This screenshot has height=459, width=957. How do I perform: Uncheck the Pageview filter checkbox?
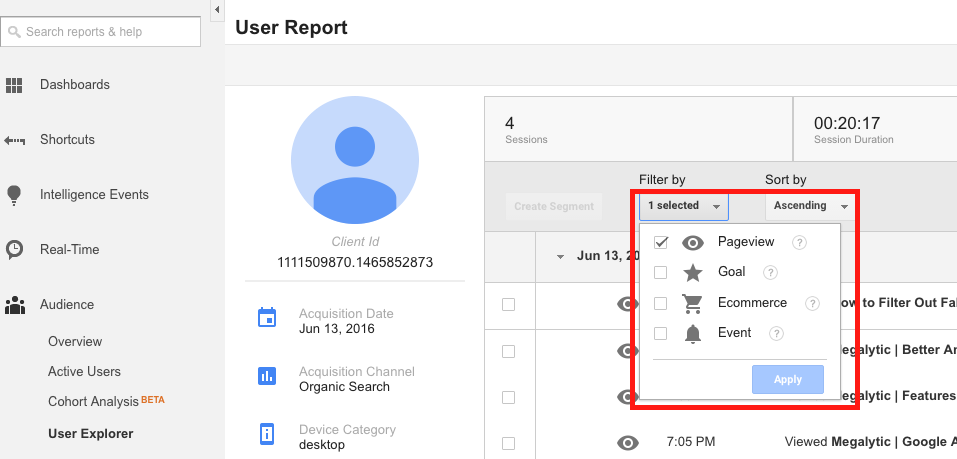660,243
